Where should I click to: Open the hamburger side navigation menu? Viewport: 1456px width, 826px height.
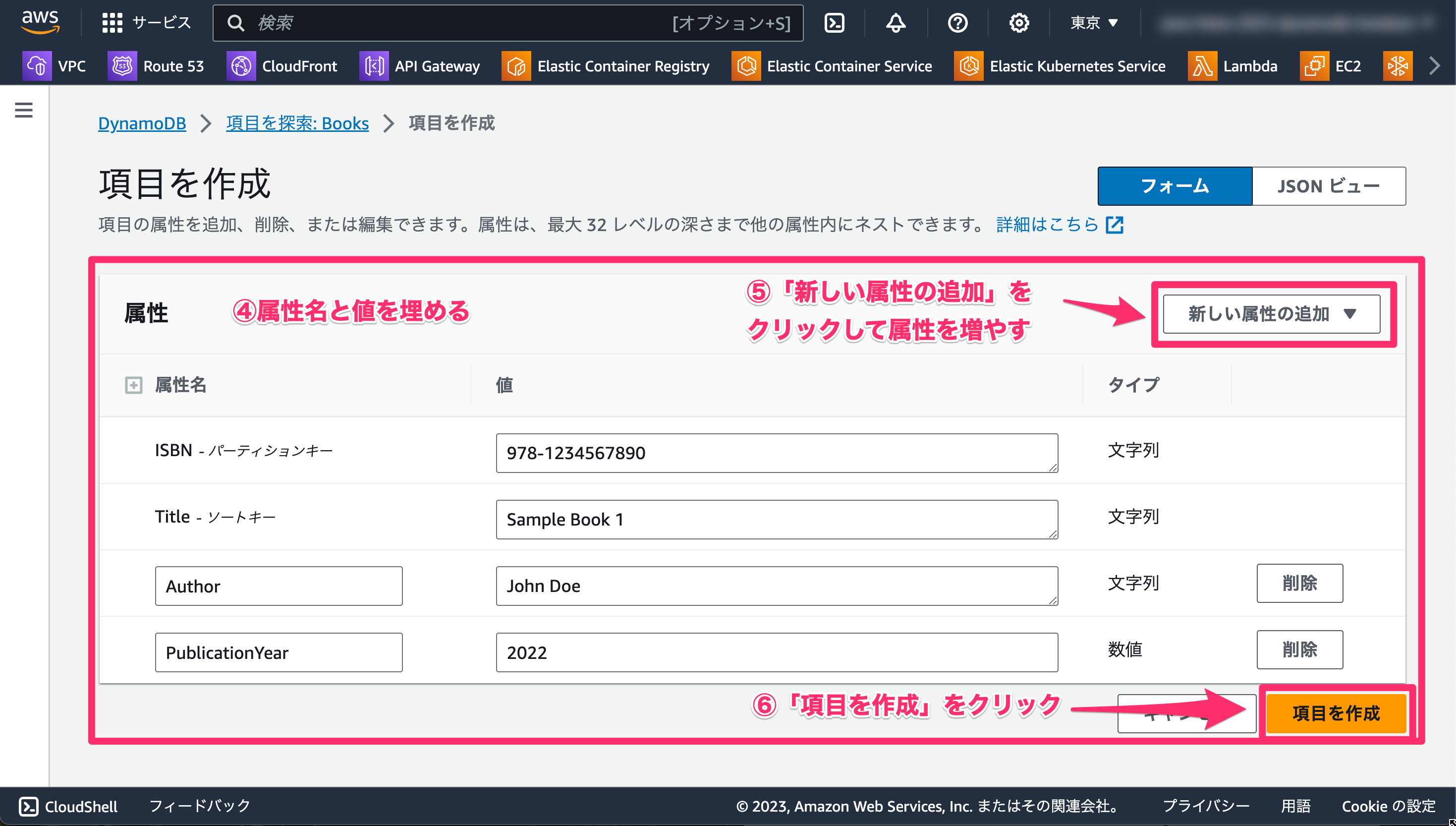[x=24, y=110]
